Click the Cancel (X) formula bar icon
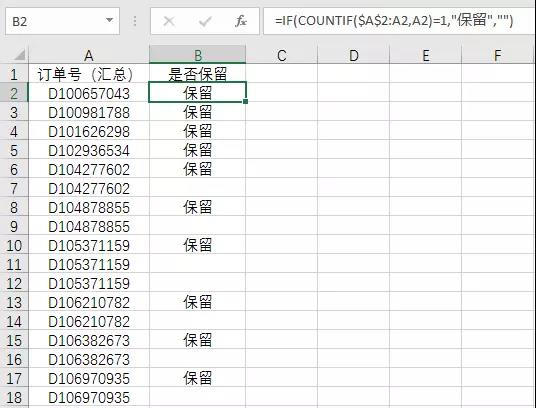Screen dimensions: 536x408 tap(169, 22)
